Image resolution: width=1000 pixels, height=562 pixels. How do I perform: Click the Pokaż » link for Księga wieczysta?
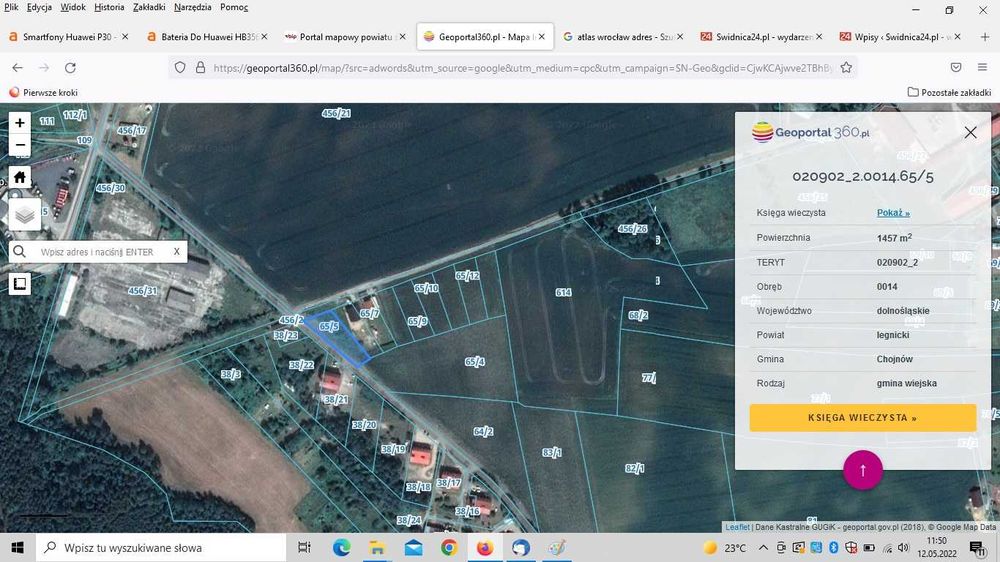tap(893, 213)
